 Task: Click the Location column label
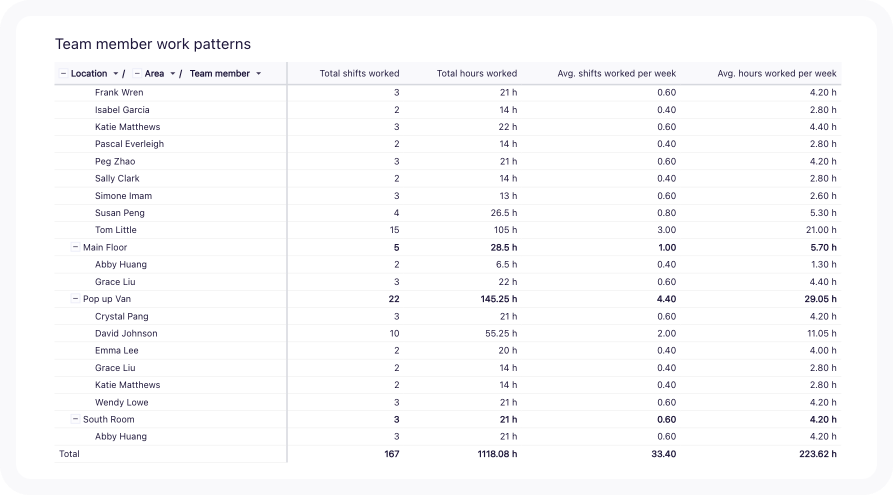pos(89,73)
